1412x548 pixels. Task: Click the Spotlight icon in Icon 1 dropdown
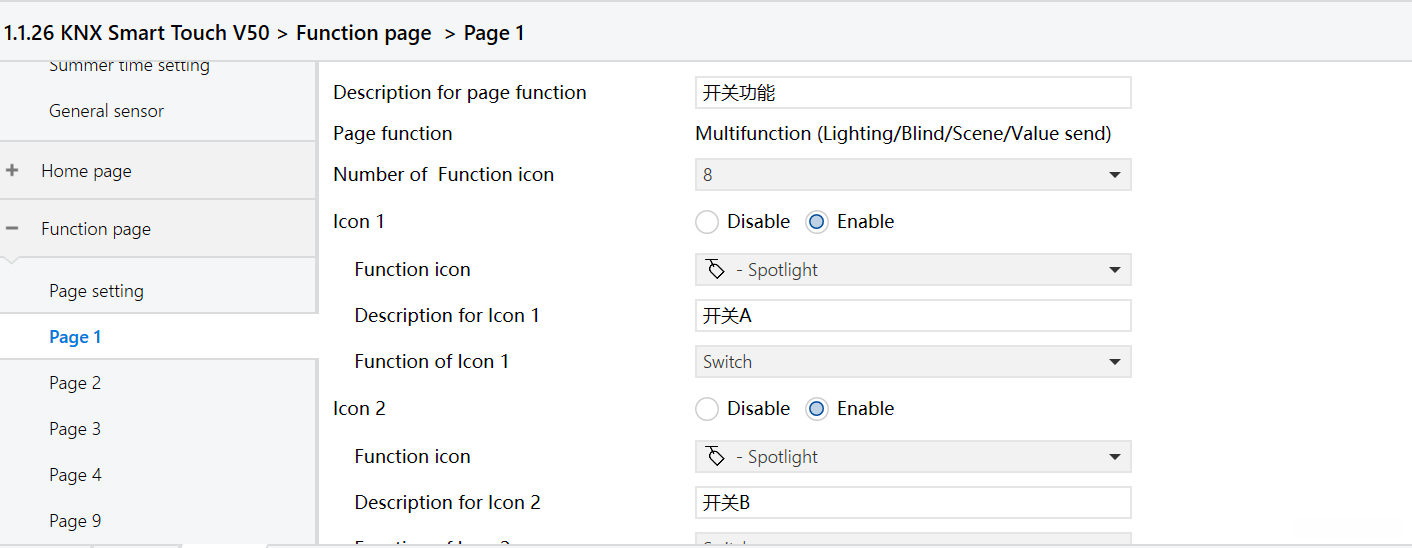(715, 270)
